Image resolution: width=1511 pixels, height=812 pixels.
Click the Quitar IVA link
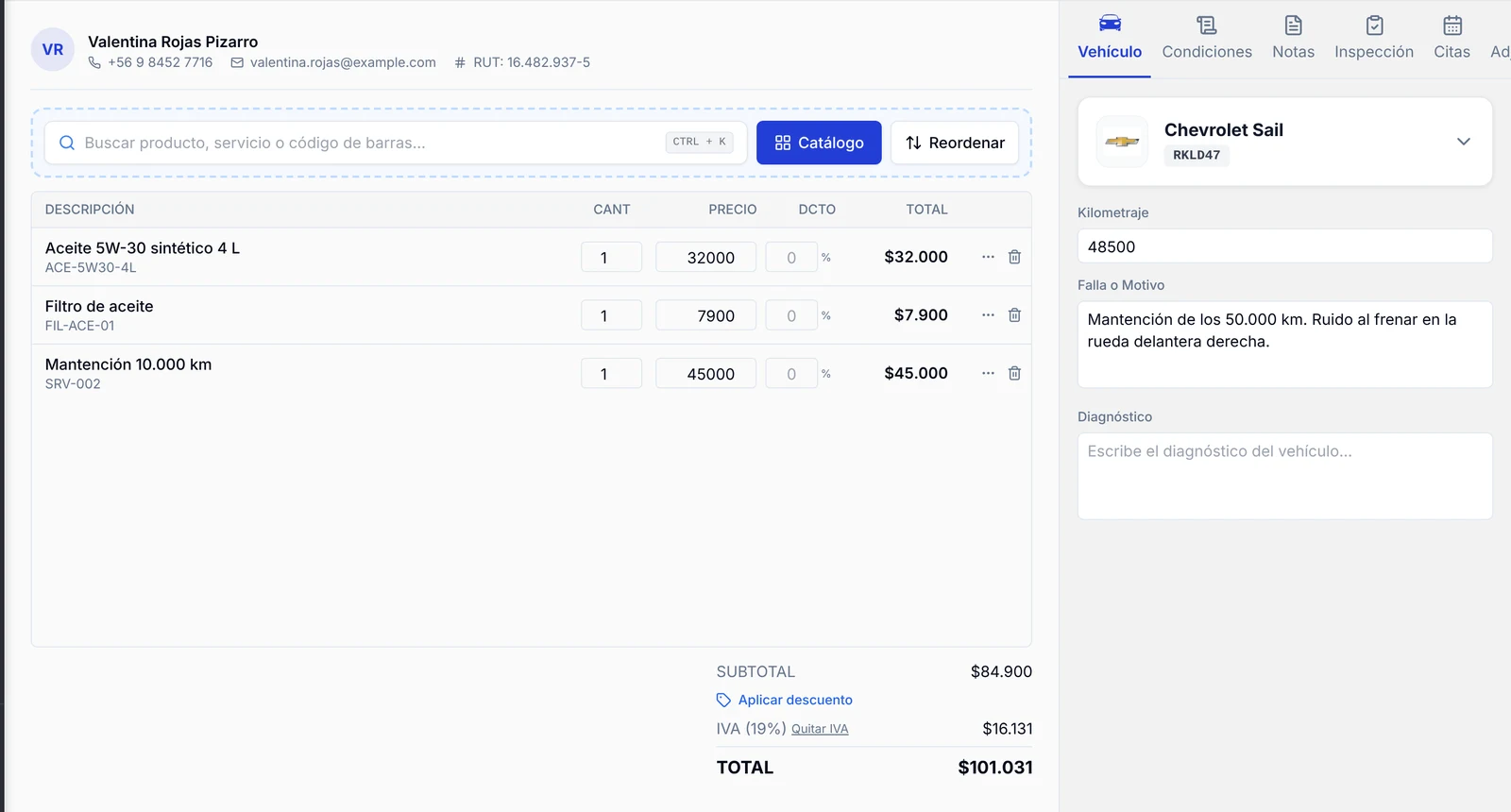820,729
